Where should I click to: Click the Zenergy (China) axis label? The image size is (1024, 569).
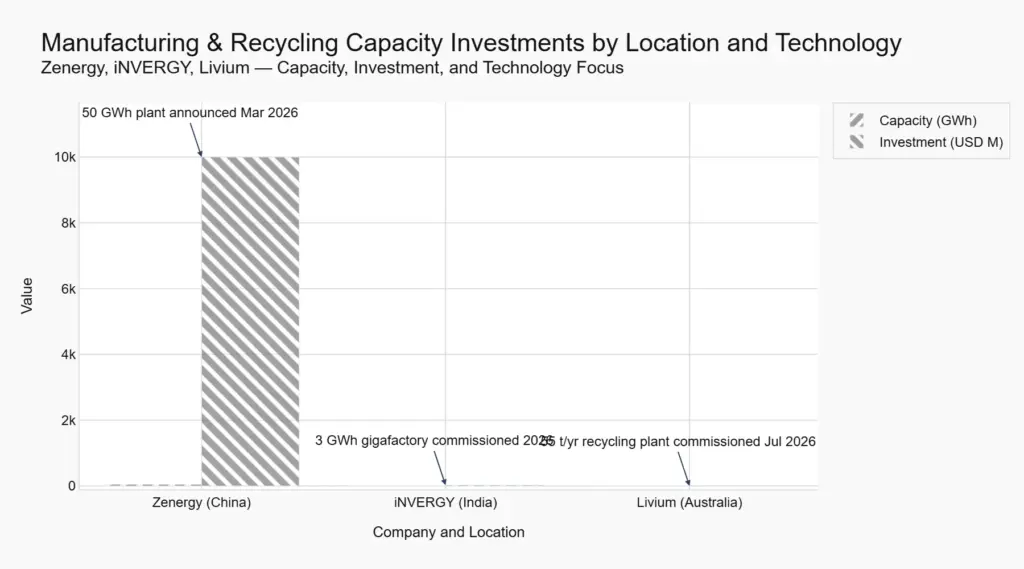(201, 502)
